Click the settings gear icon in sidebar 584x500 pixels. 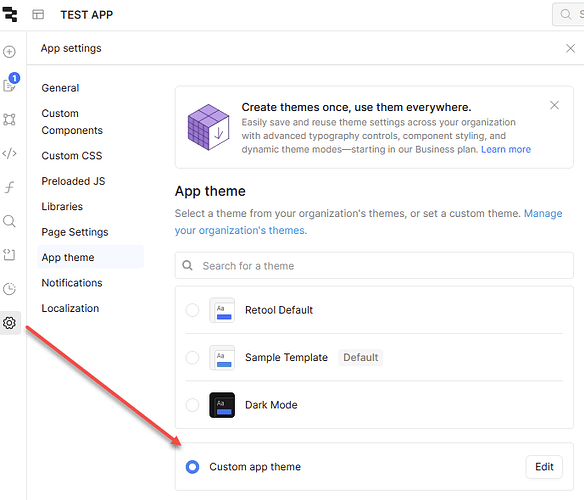(9, 323)
